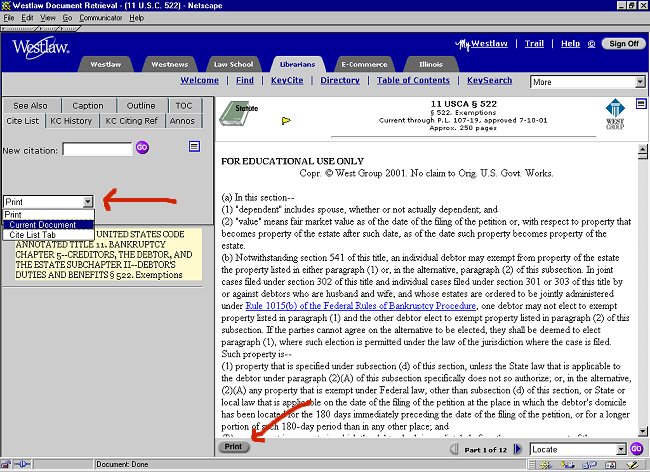Go to the next document part arrow
The width and height of the screenshot is (650, 472).
pyautogui.click(x=517, y=449)
